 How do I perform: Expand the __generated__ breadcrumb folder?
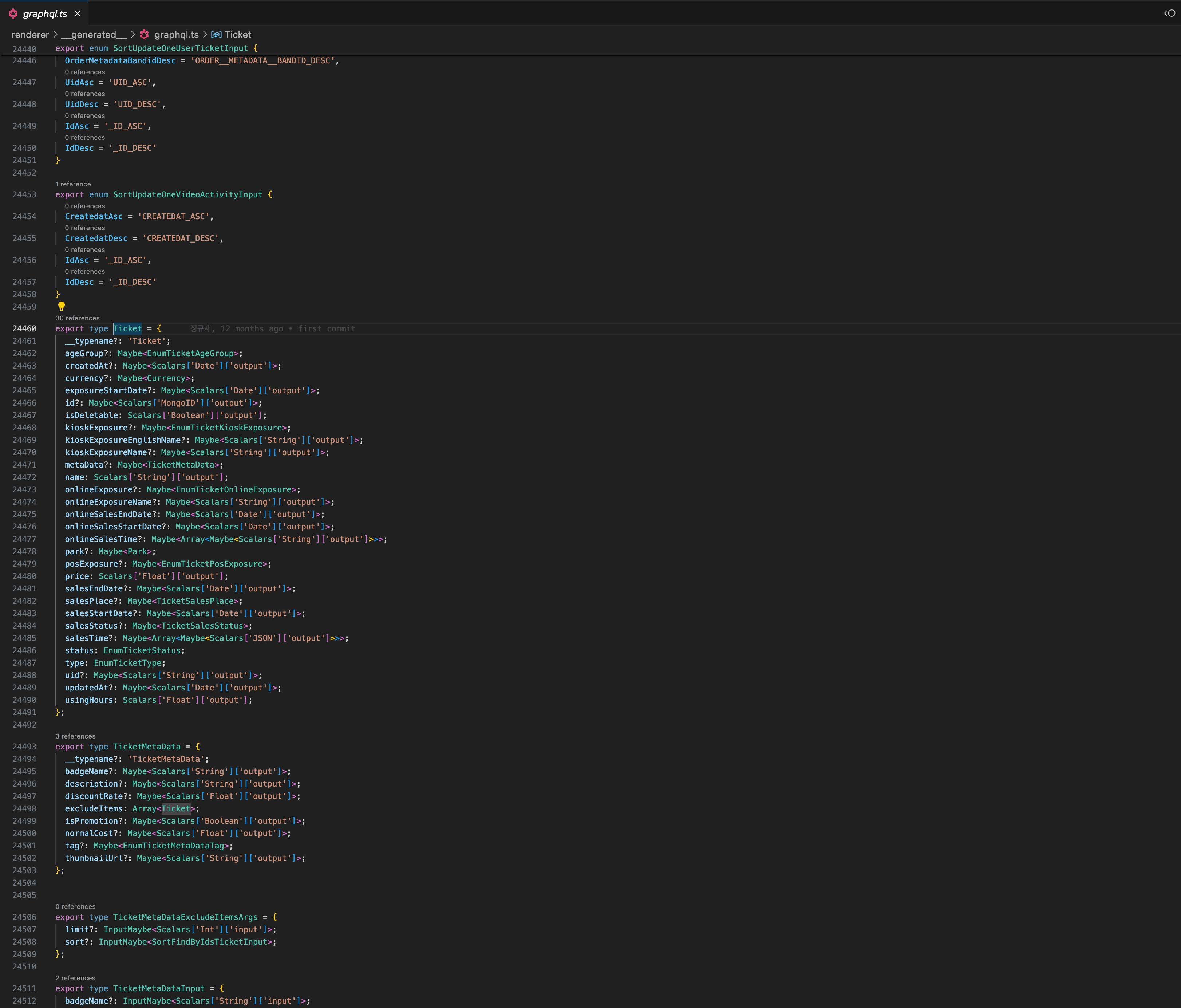point(94,35)
